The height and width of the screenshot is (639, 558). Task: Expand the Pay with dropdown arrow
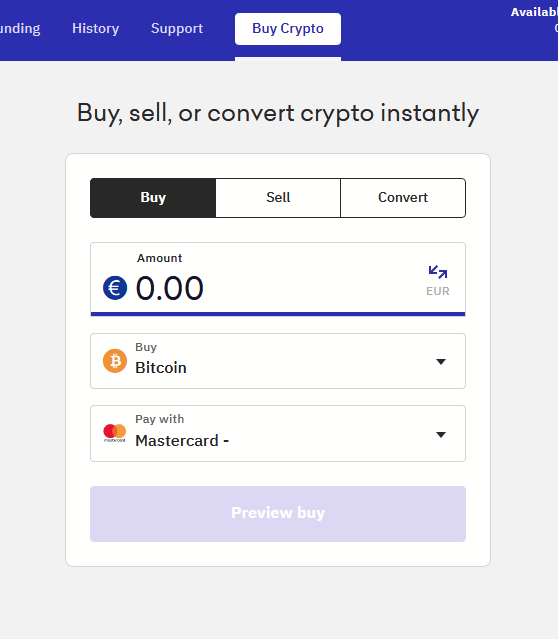(441, 434)
